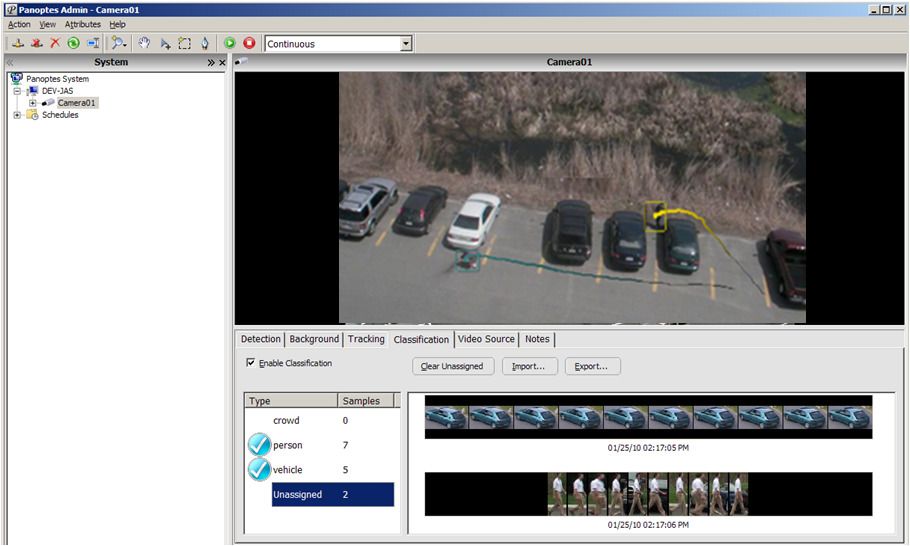Click the red X delete toolbar icon

[55, 44]
